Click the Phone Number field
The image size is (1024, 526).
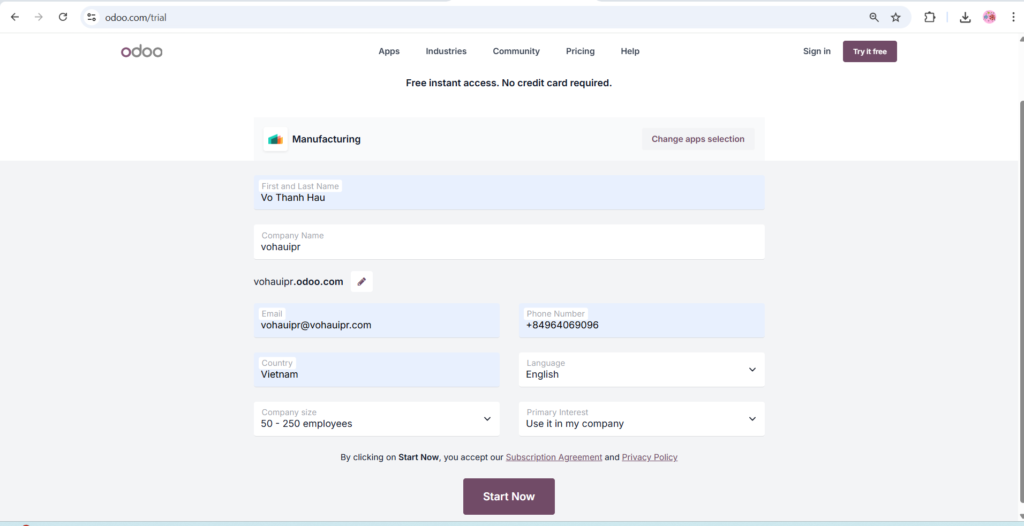[x=641, y=324]
